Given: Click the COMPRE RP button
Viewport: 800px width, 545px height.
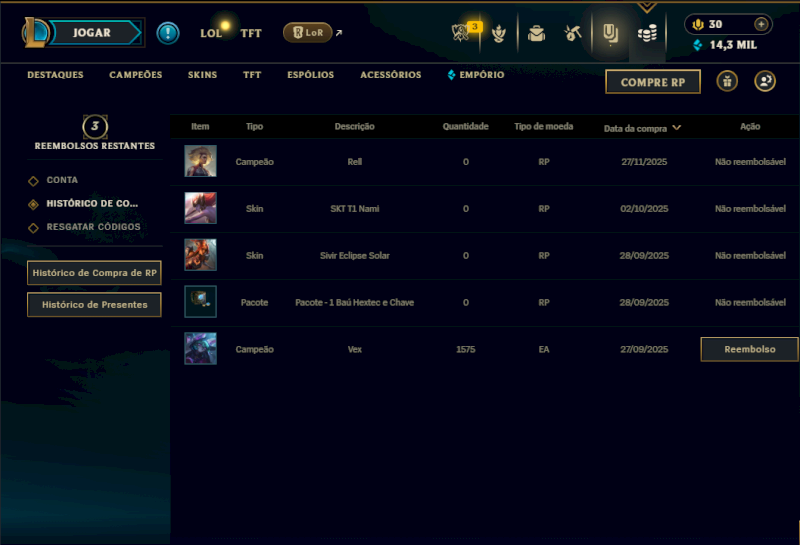Looking at the screenshot, I should 653,82.
